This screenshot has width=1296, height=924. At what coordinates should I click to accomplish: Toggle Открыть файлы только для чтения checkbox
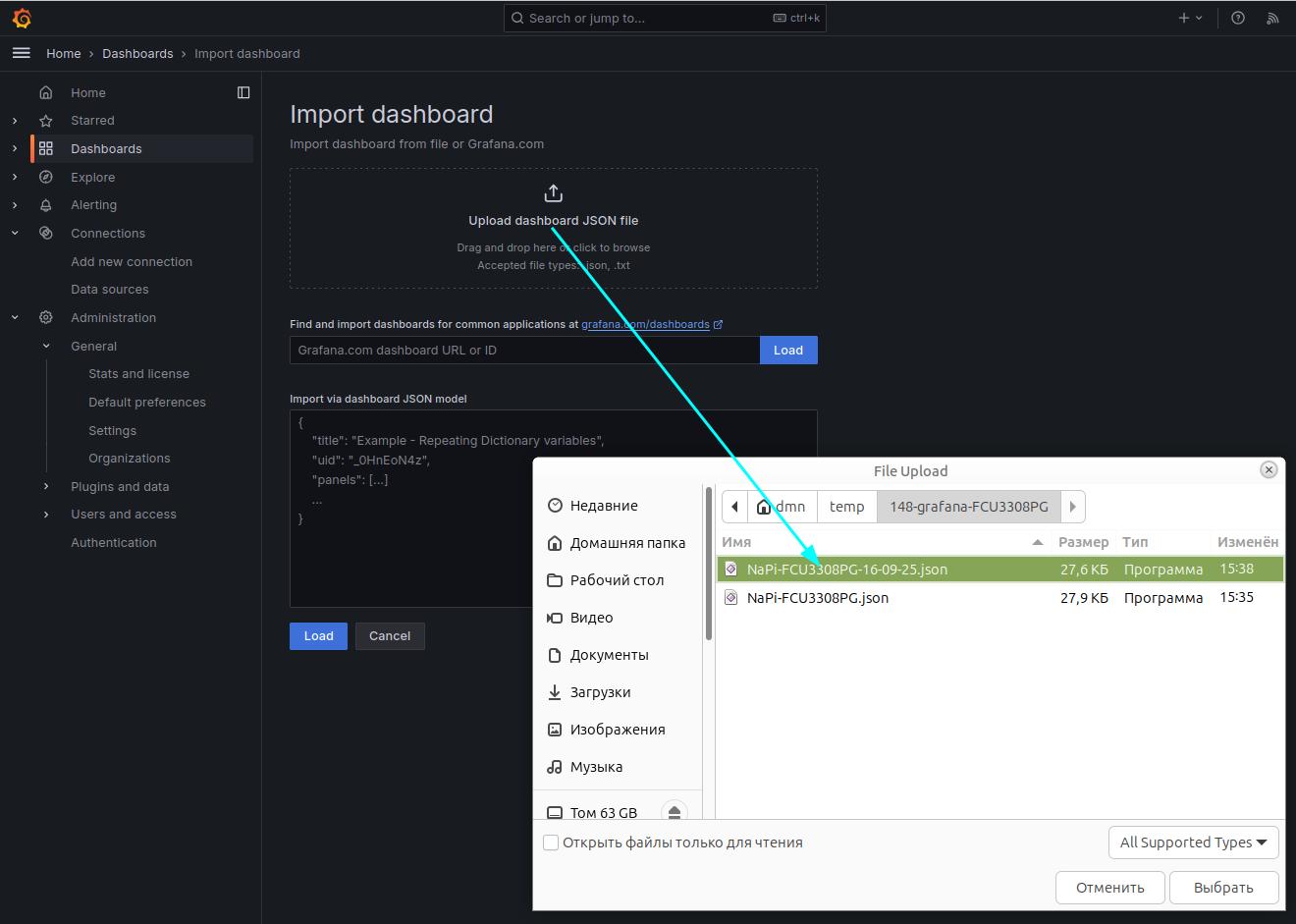point(551,842)
